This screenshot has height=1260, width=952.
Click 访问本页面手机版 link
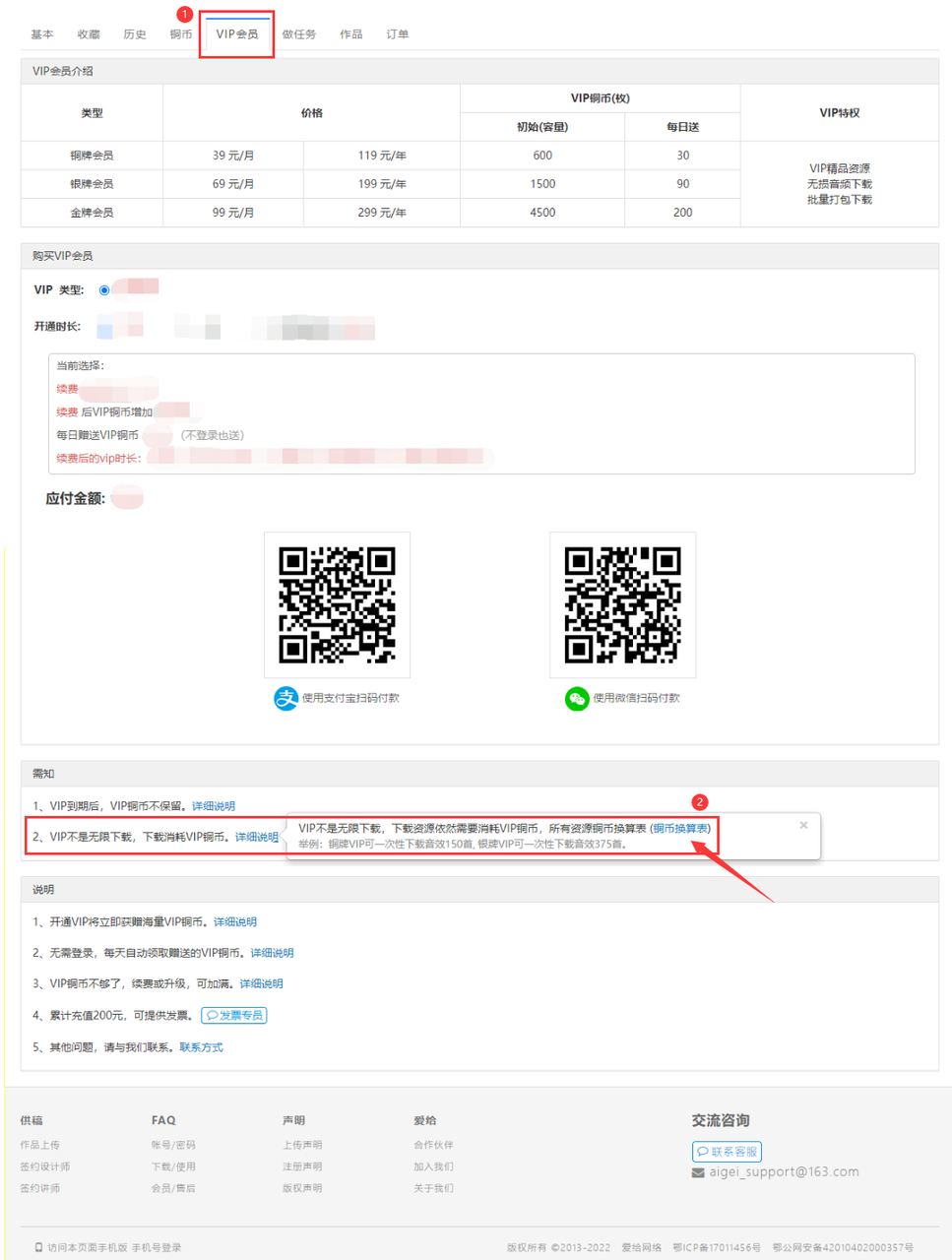point(88,1247)
